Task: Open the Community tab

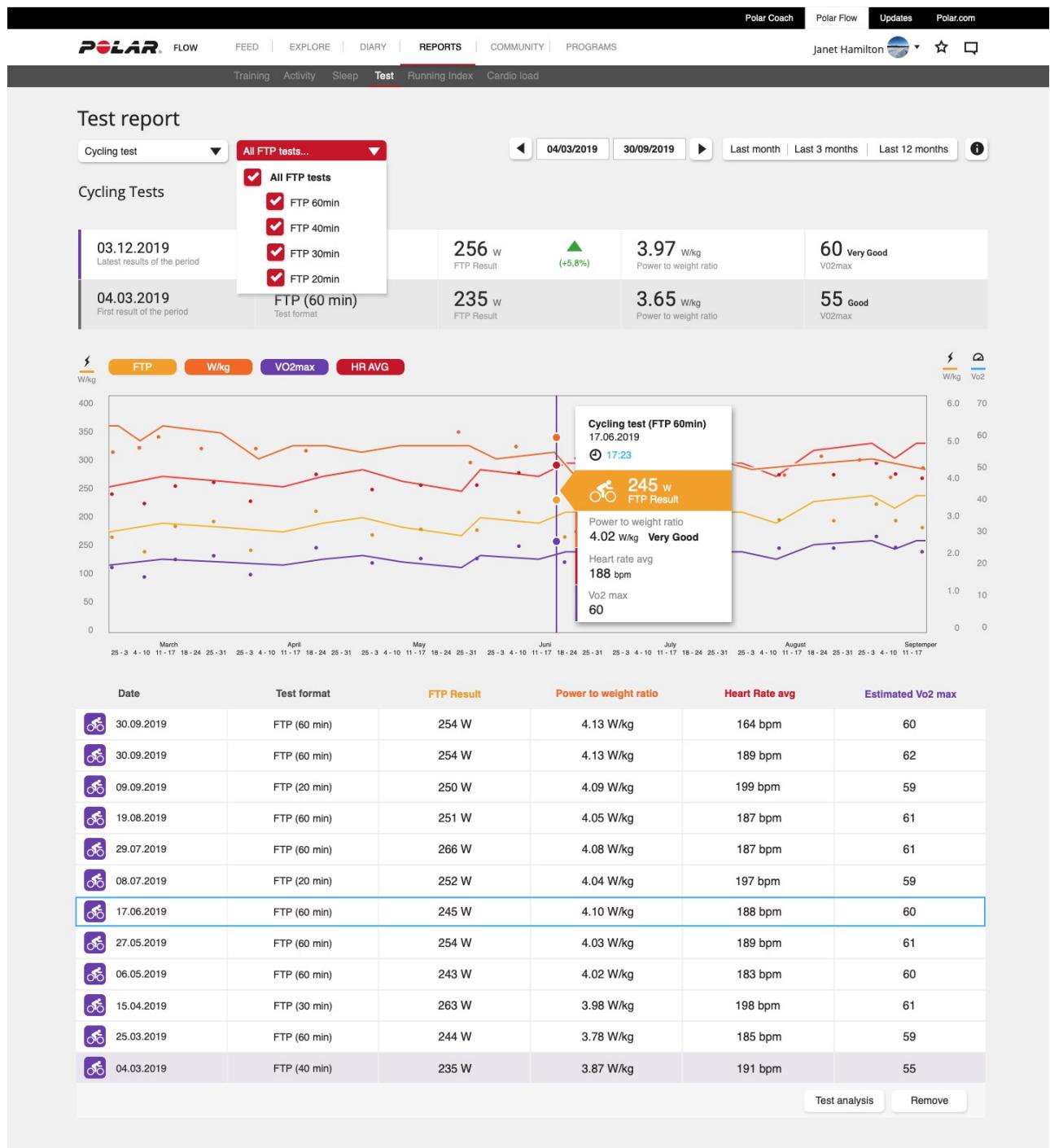Action: [x=517, y=47]
